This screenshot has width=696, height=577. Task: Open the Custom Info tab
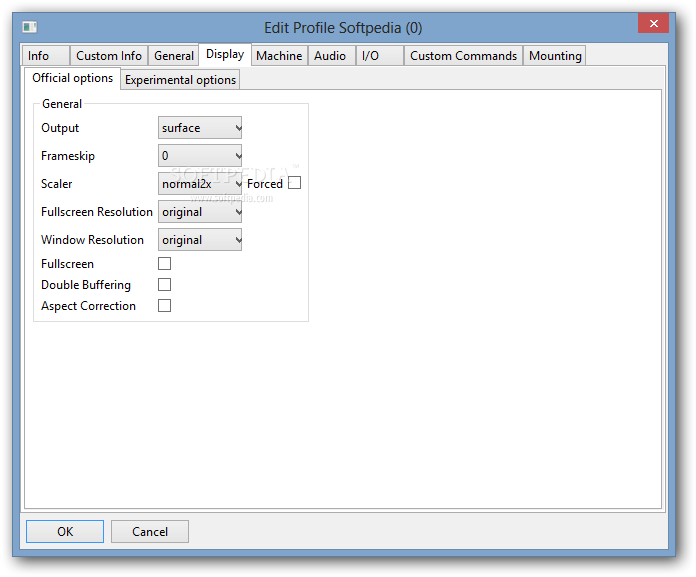click(x=109, y=56)
